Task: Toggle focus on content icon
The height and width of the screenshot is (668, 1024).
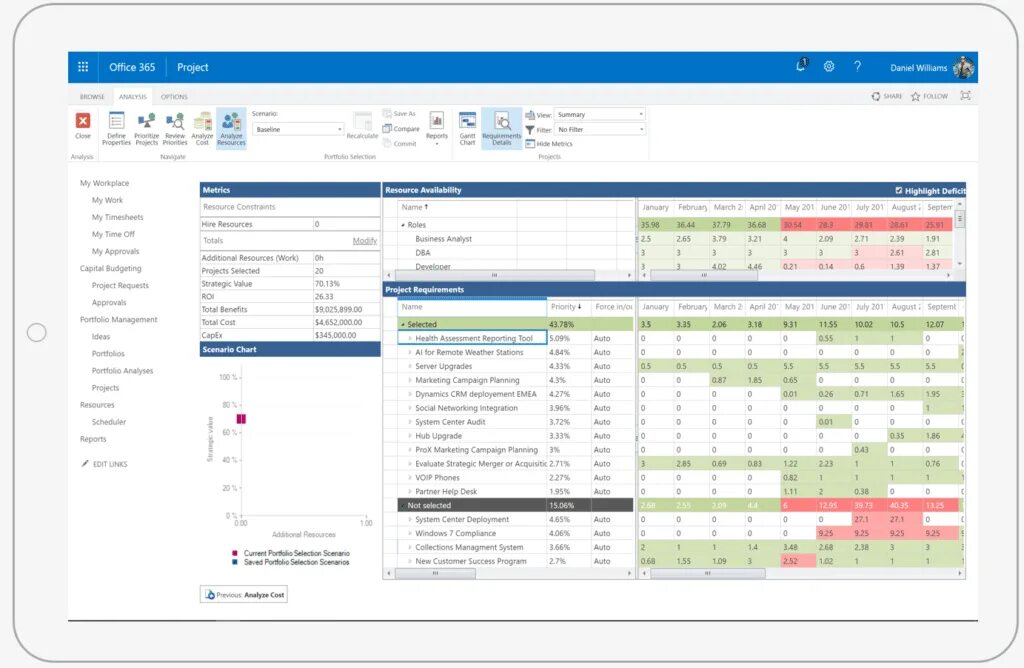Action: coord(965,95)
